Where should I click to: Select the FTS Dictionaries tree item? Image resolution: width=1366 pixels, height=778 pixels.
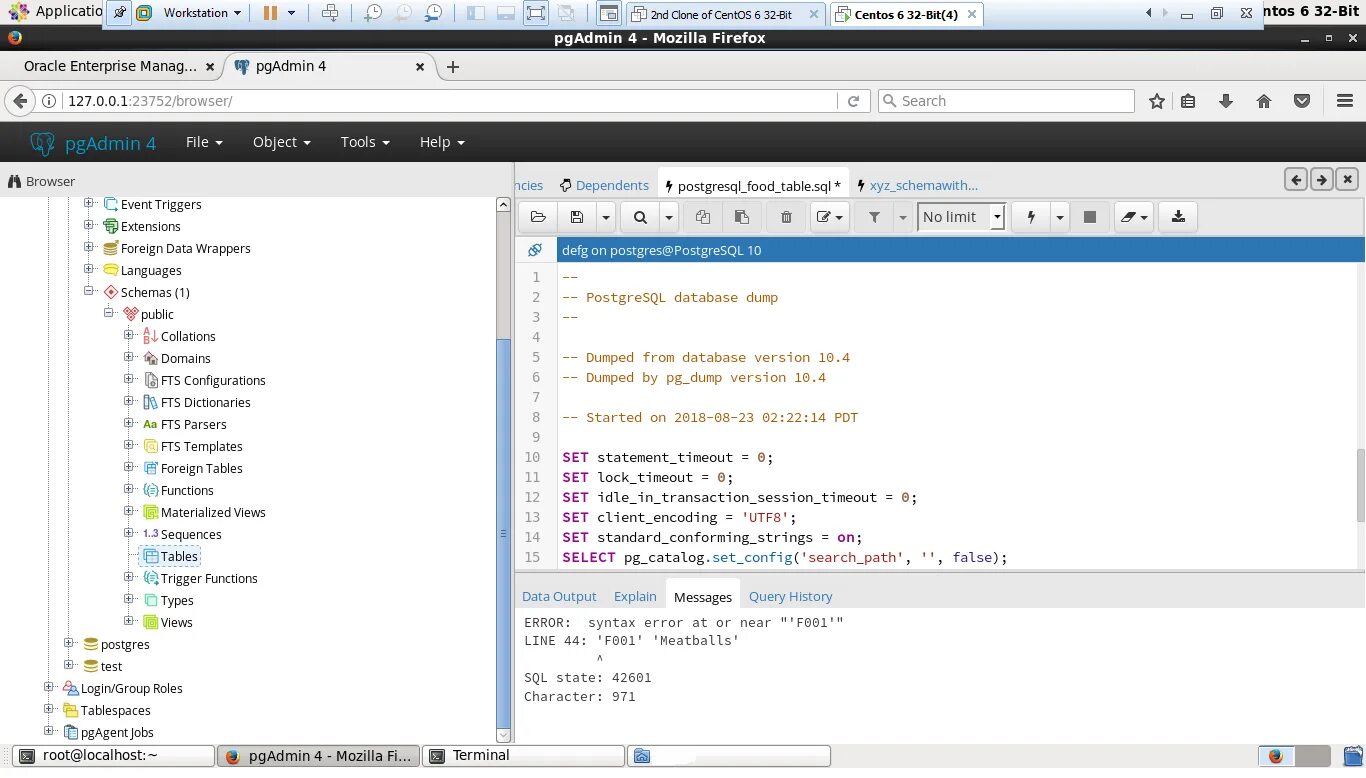pos(196,402)
